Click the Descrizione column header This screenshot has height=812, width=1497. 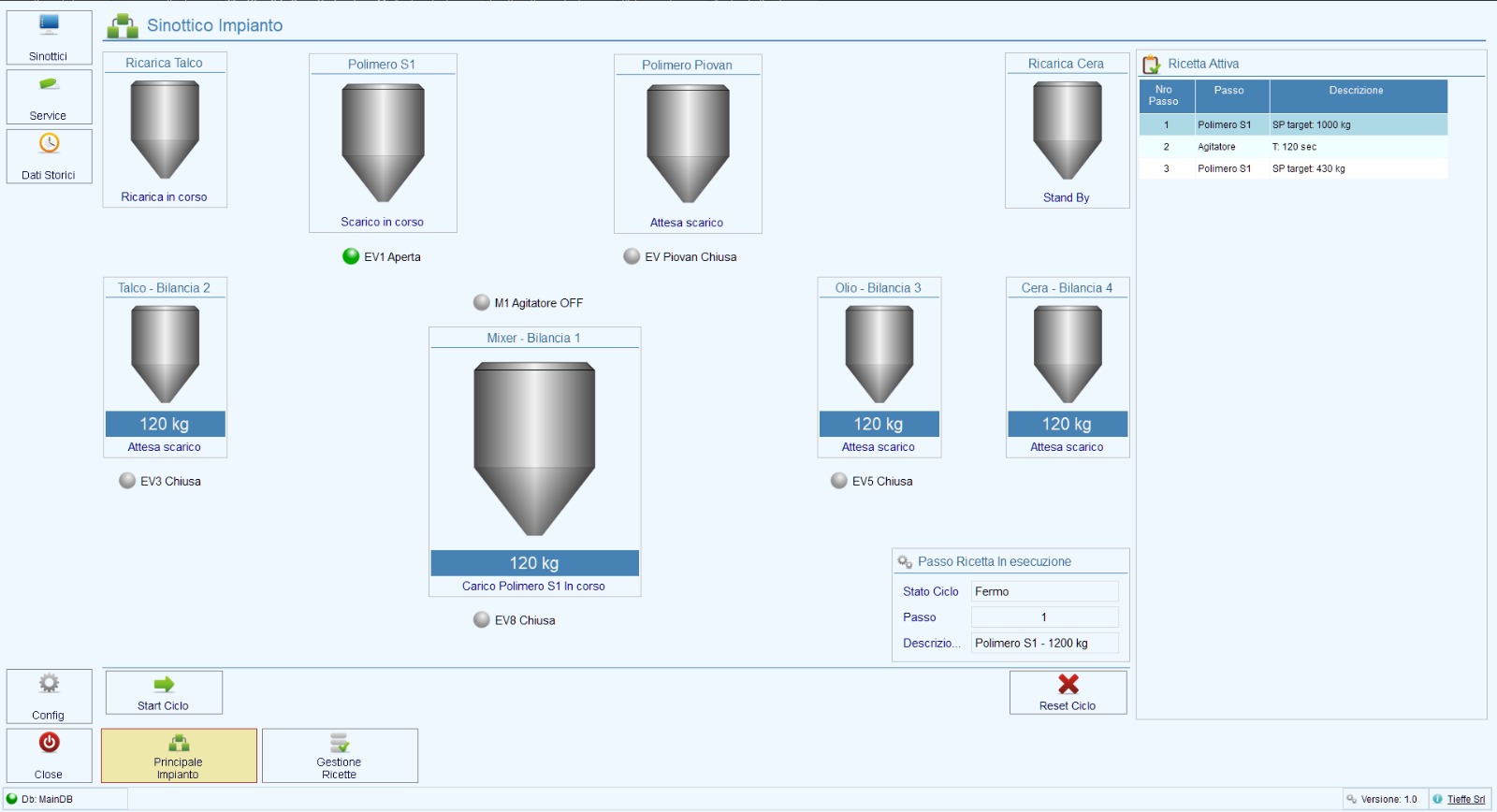coord(1356,91)
